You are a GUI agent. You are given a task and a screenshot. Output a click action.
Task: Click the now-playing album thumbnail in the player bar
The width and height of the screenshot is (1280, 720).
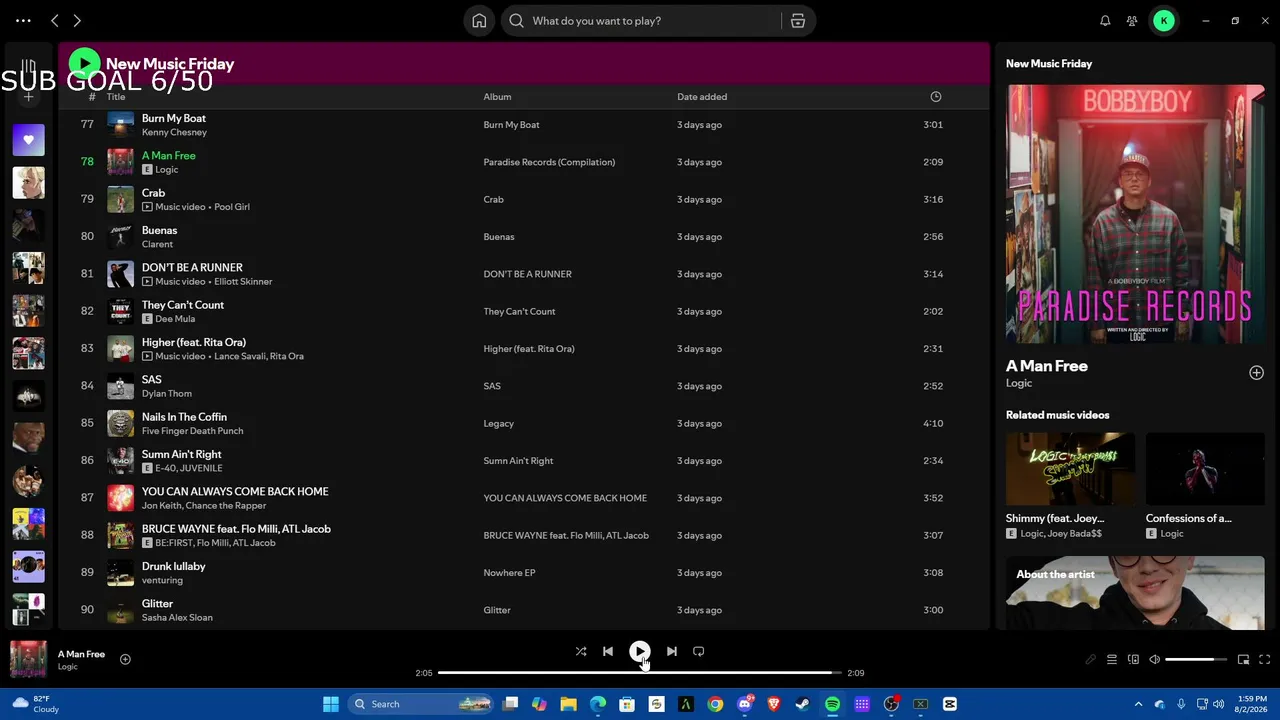[28, 660]
